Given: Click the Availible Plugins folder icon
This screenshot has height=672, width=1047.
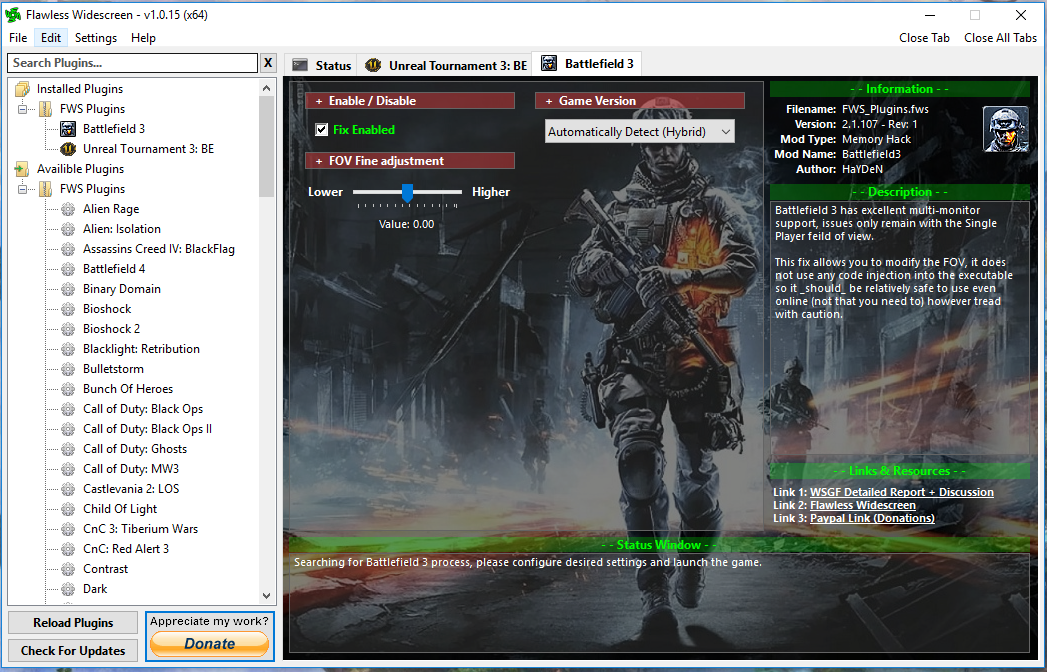Looking at the screenshot, I should click(x=22, y=169).
